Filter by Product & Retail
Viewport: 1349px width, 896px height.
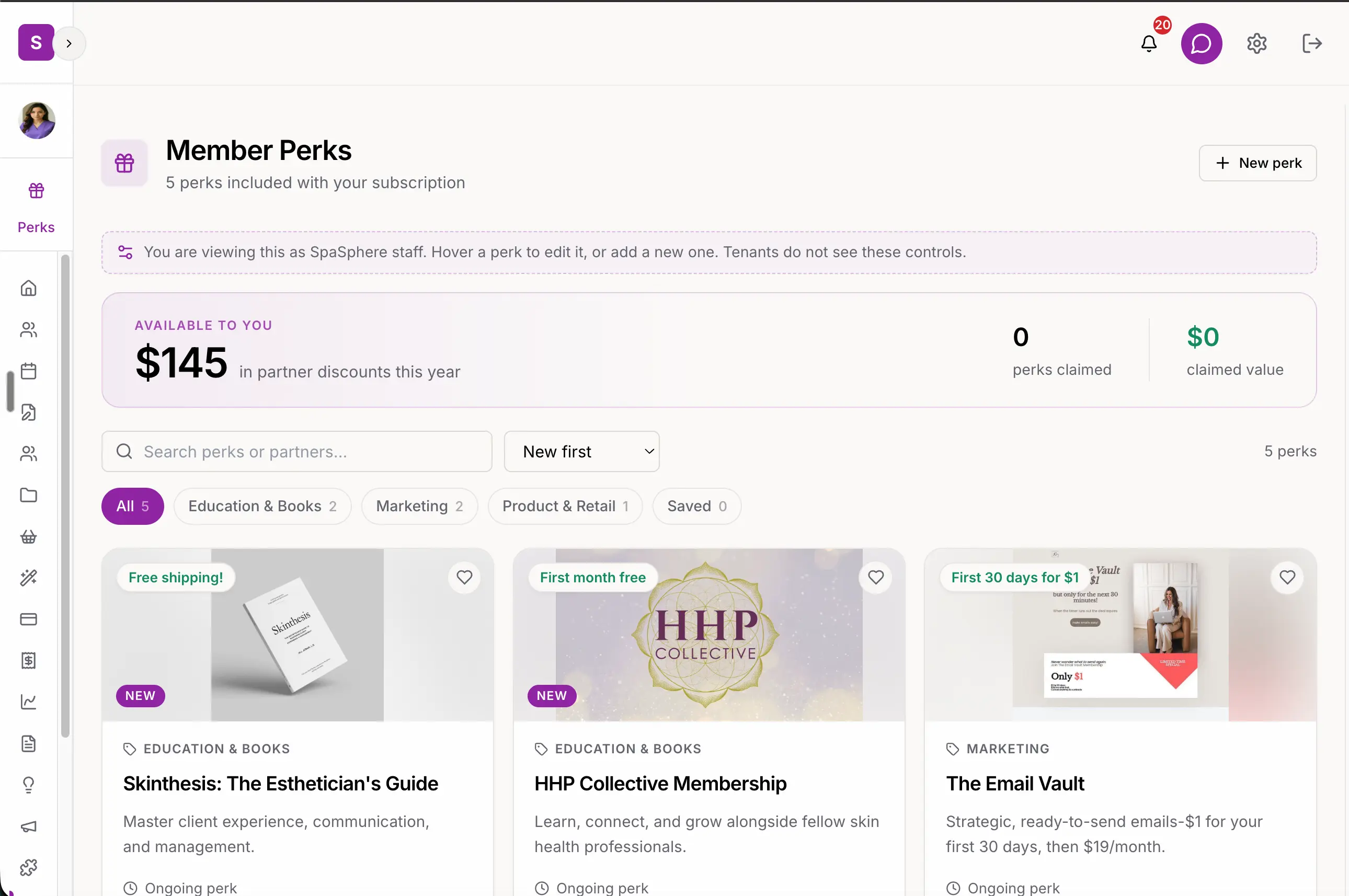coord(565,506)
